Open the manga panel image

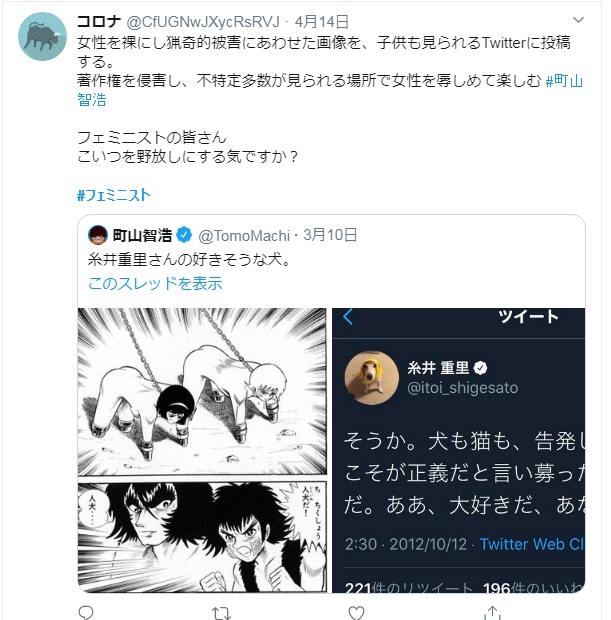[x=202, y=450]
